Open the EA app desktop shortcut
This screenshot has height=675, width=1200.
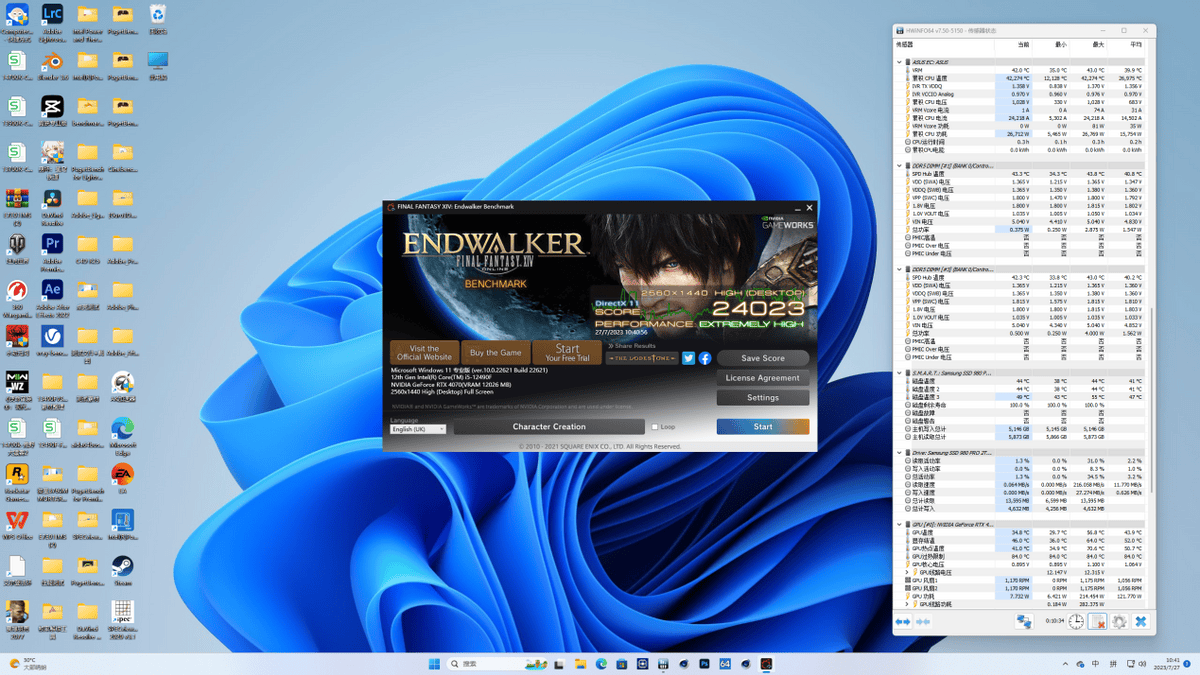[122, 476]
